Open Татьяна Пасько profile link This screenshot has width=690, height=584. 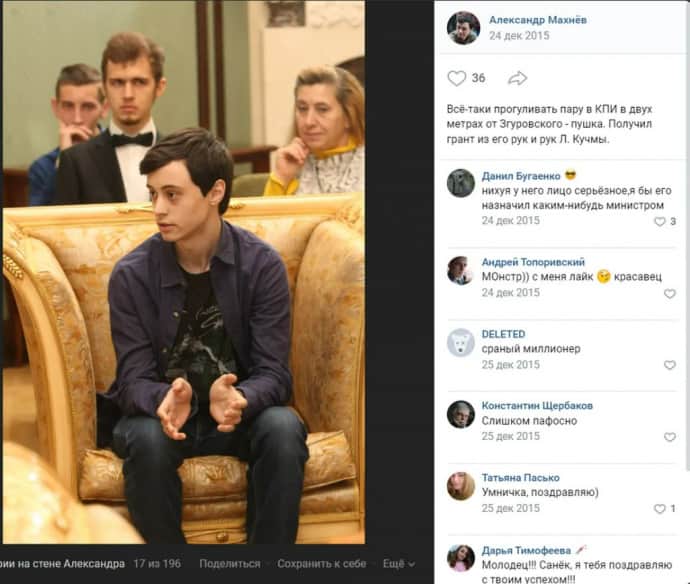(x=521, y=477)
